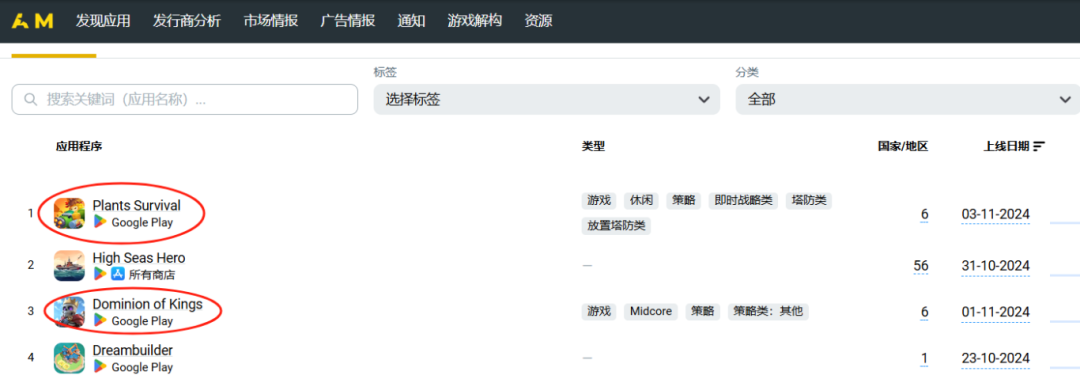Click country count 6 for Plants Survival
The width and height of the screenshot is (1080, 379).
coord(924,214)
